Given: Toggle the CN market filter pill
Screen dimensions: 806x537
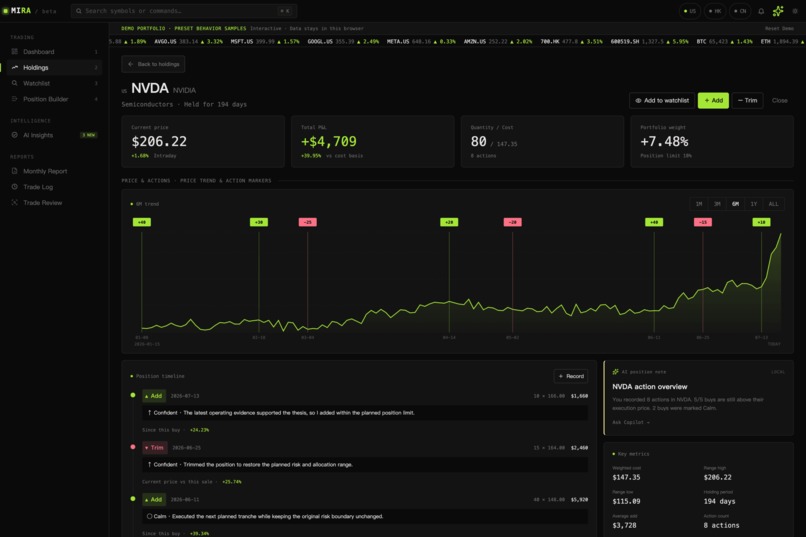Looking at the screenshot, I should point(740,11).
